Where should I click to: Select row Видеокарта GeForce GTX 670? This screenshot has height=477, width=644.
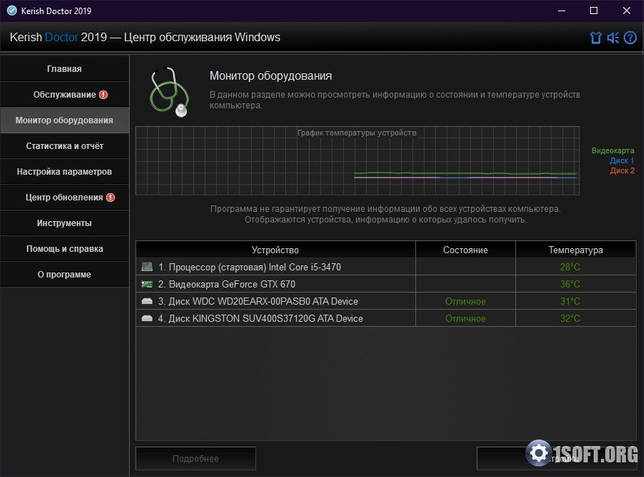386,284
